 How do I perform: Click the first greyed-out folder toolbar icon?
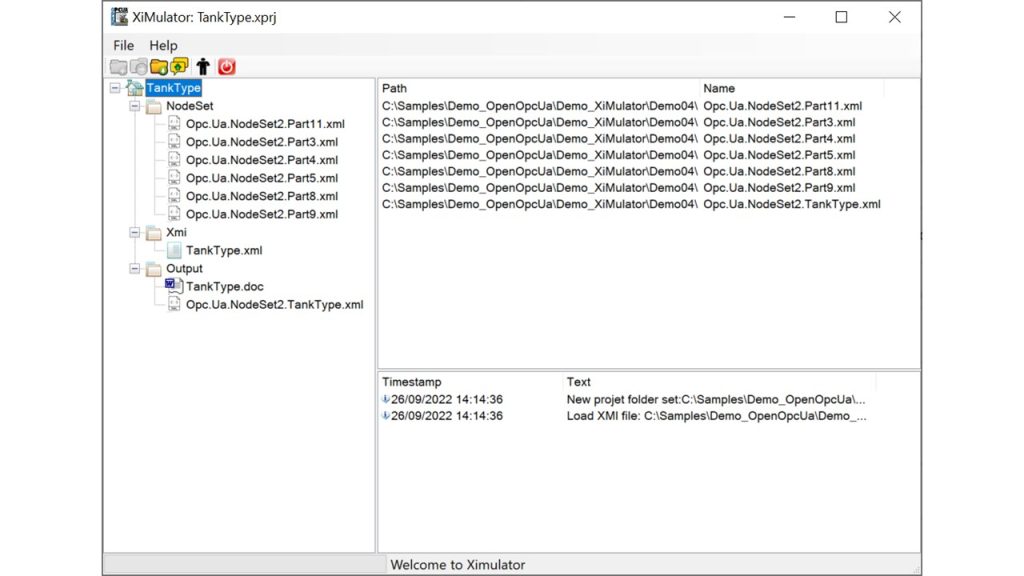click(118, 67)
